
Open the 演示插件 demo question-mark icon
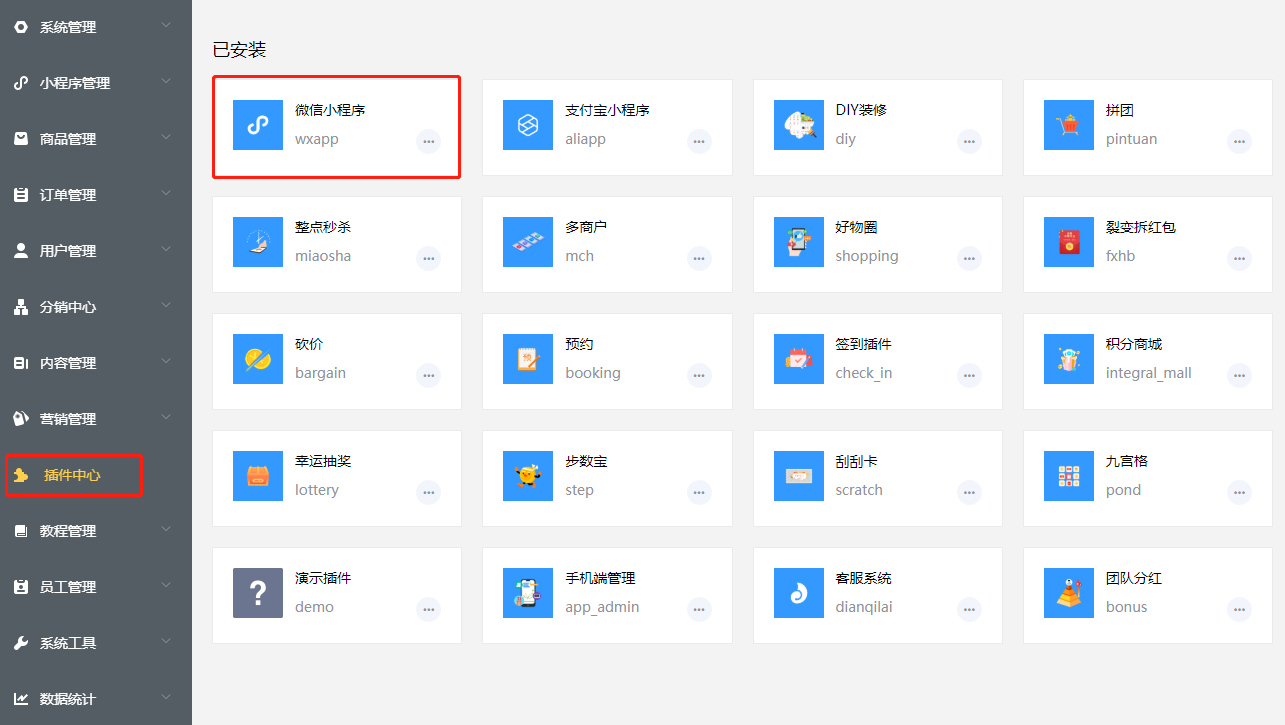258,593
